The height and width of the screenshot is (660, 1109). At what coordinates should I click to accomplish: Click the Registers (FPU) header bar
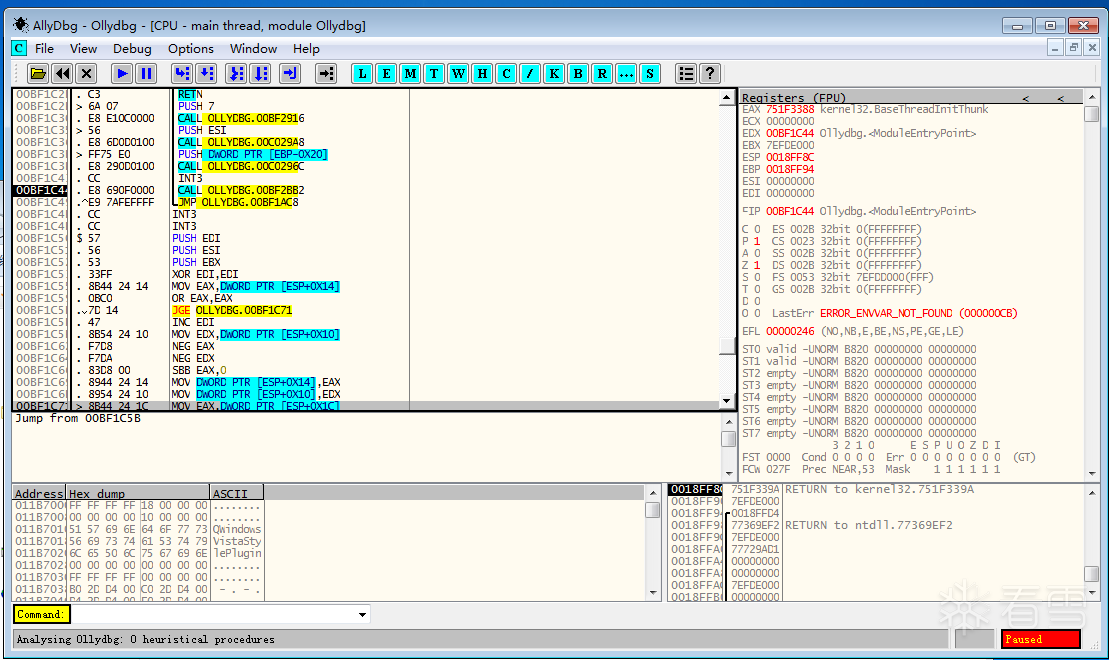911,98
